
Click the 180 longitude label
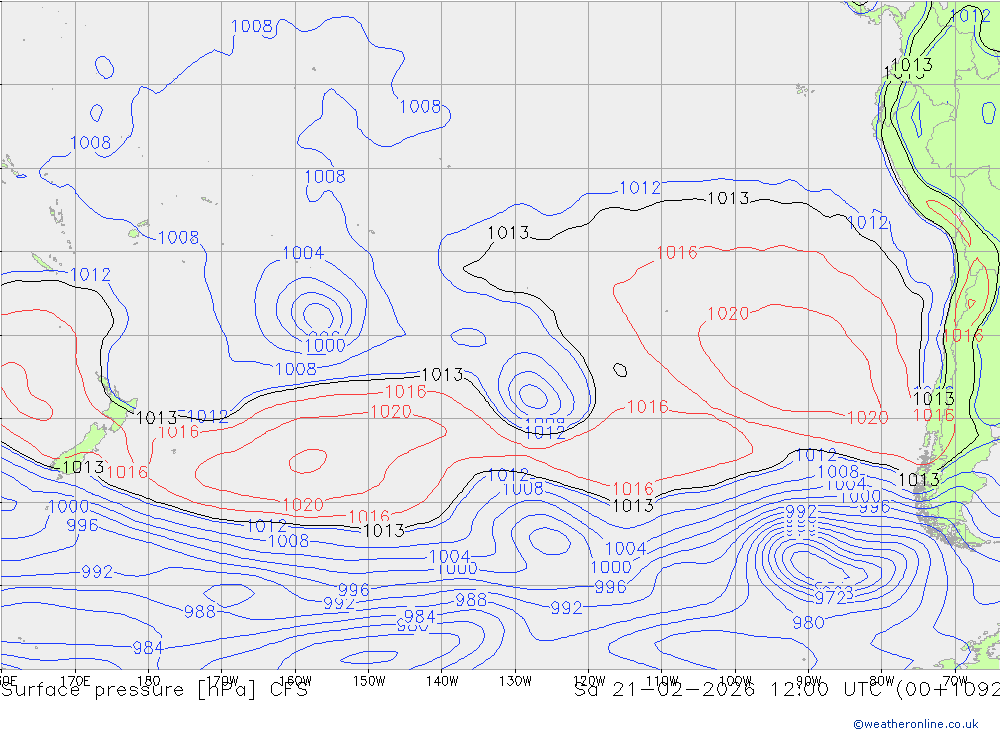tap(149, 681)
